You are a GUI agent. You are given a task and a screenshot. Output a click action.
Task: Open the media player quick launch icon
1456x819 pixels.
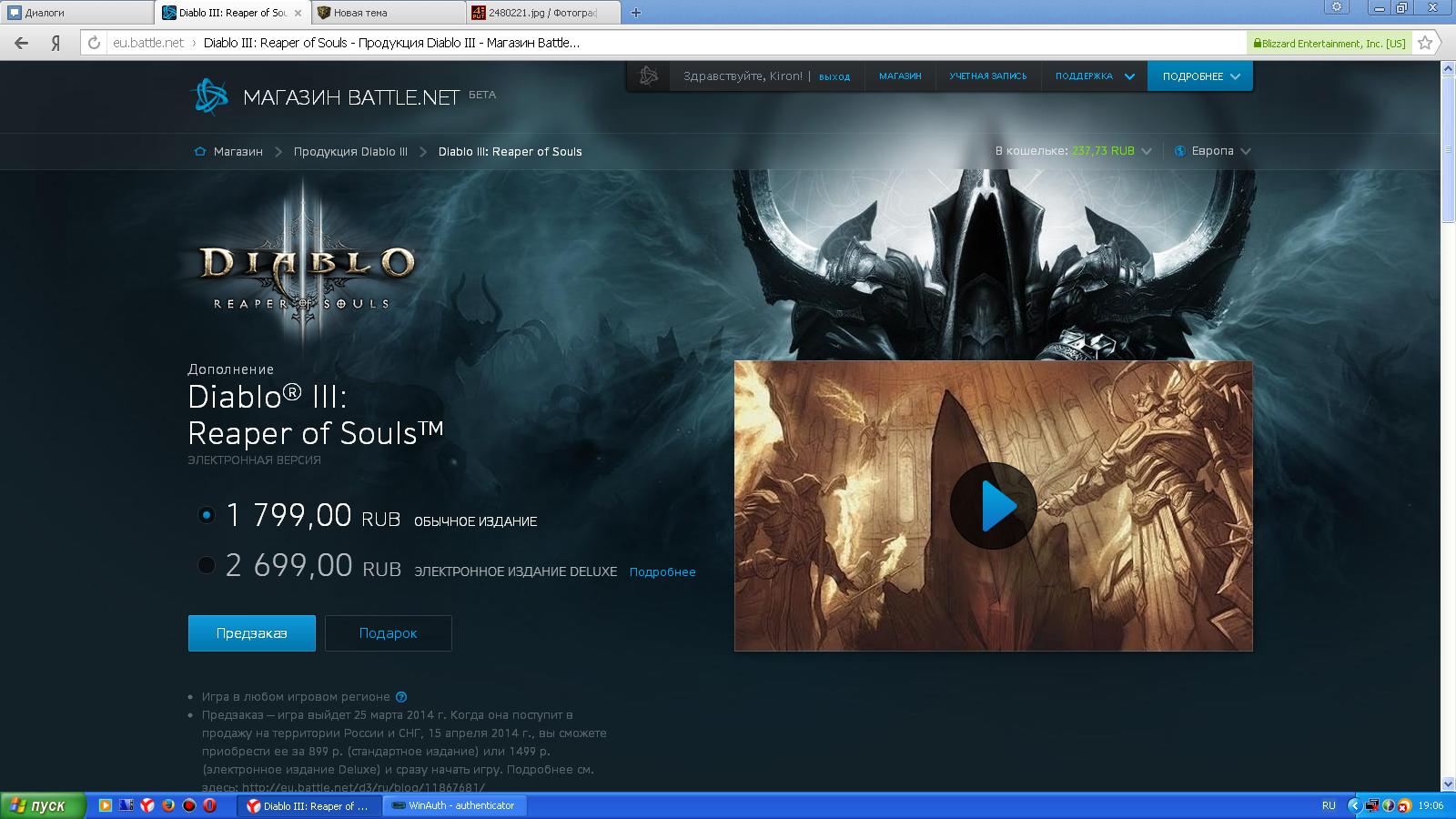(106, 805)
